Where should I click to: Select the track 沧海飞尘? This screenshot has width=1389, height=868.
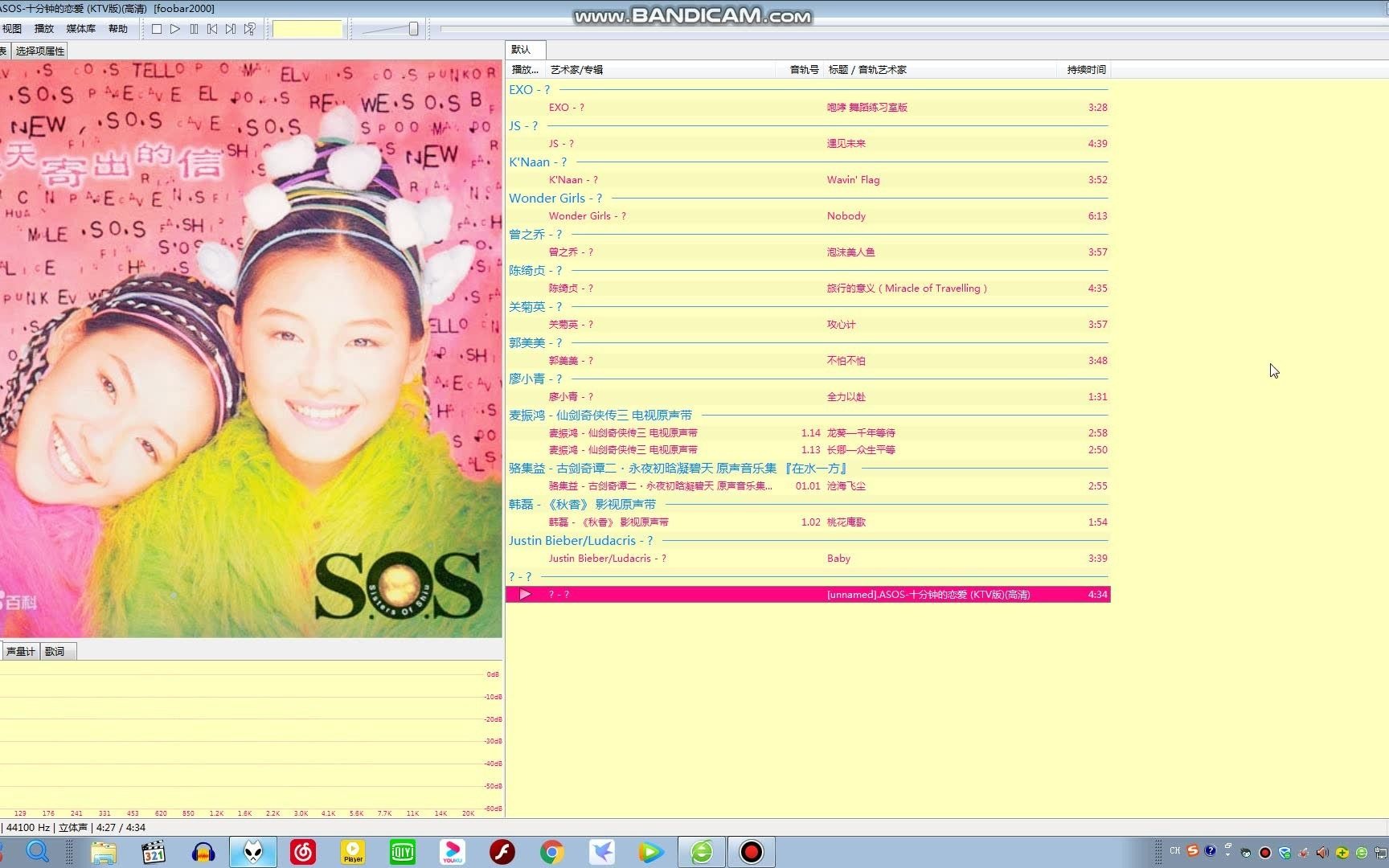(808, 486)
